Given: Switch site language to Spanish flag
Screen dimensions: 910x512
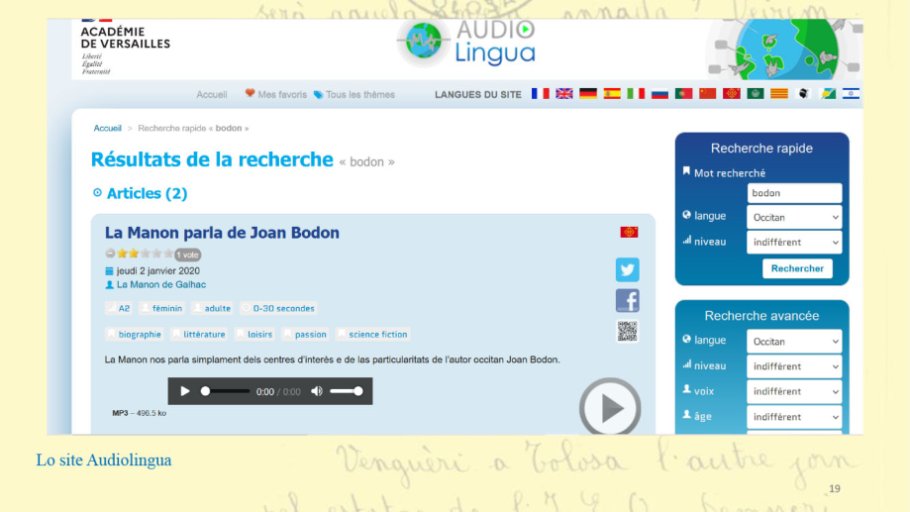Looking at the screenshot, I should point(612,93).
